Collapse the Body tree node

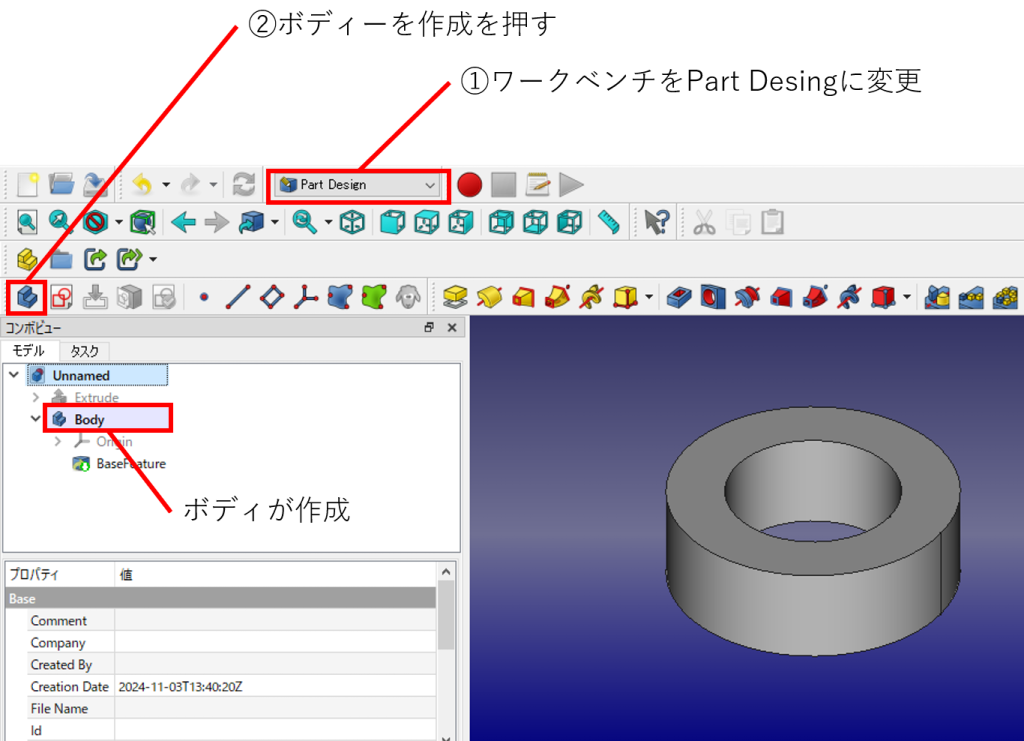(36, 419)
